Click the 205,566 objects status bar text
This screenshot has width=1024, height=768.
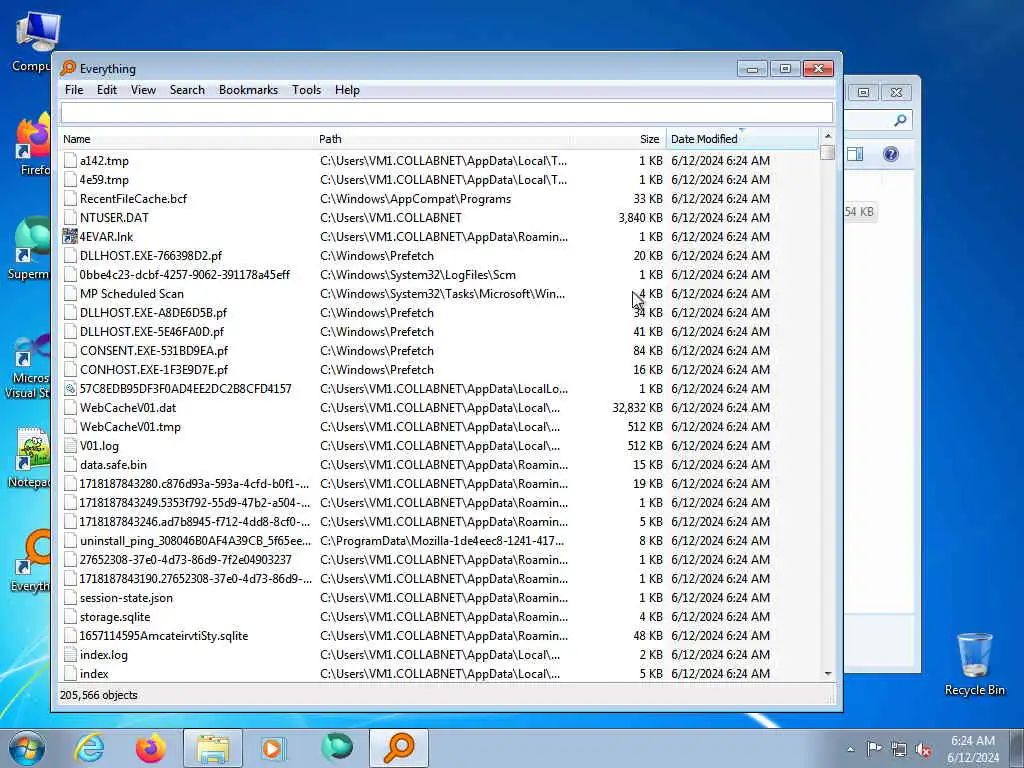(99, 696)
